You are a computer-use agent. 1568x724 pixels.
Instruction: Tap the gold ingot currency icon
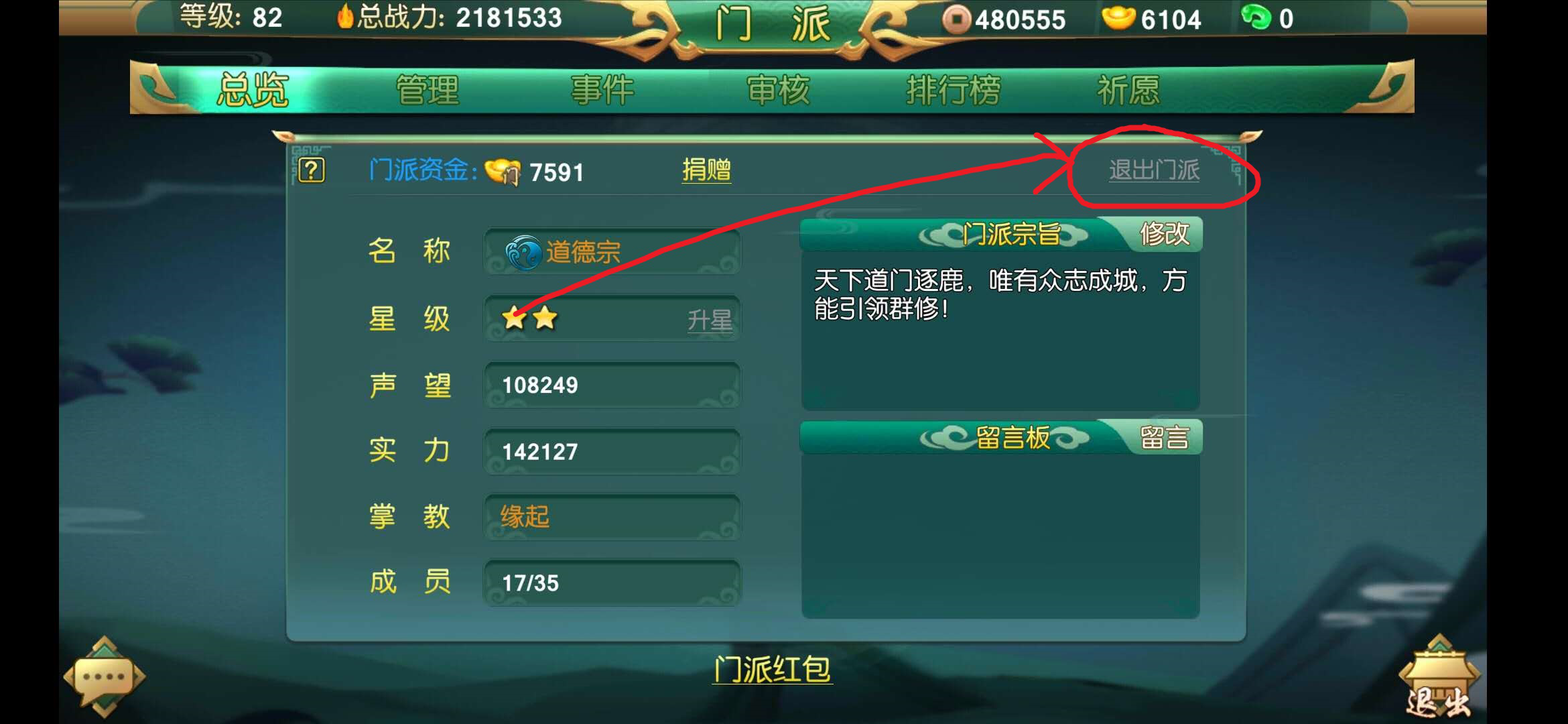[x=1119, y=18]
